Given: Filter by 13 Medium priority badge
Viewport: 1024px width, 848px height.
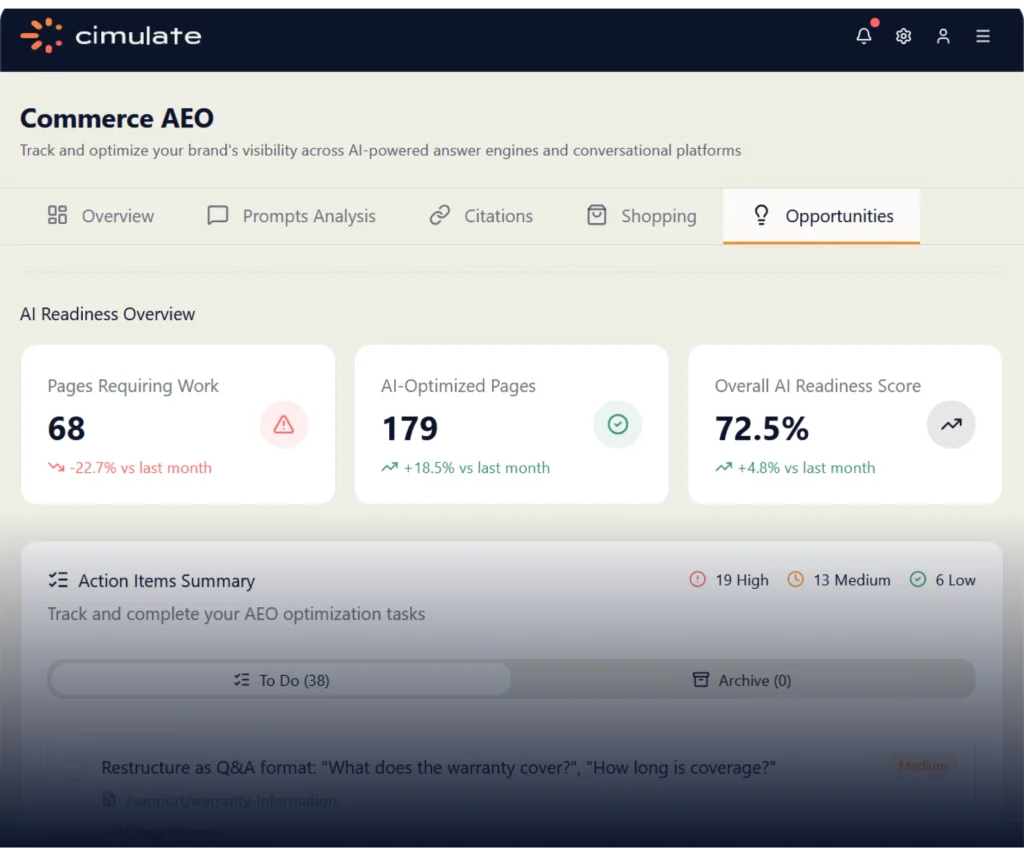Looking at the screenshot, I should (838, 580).
